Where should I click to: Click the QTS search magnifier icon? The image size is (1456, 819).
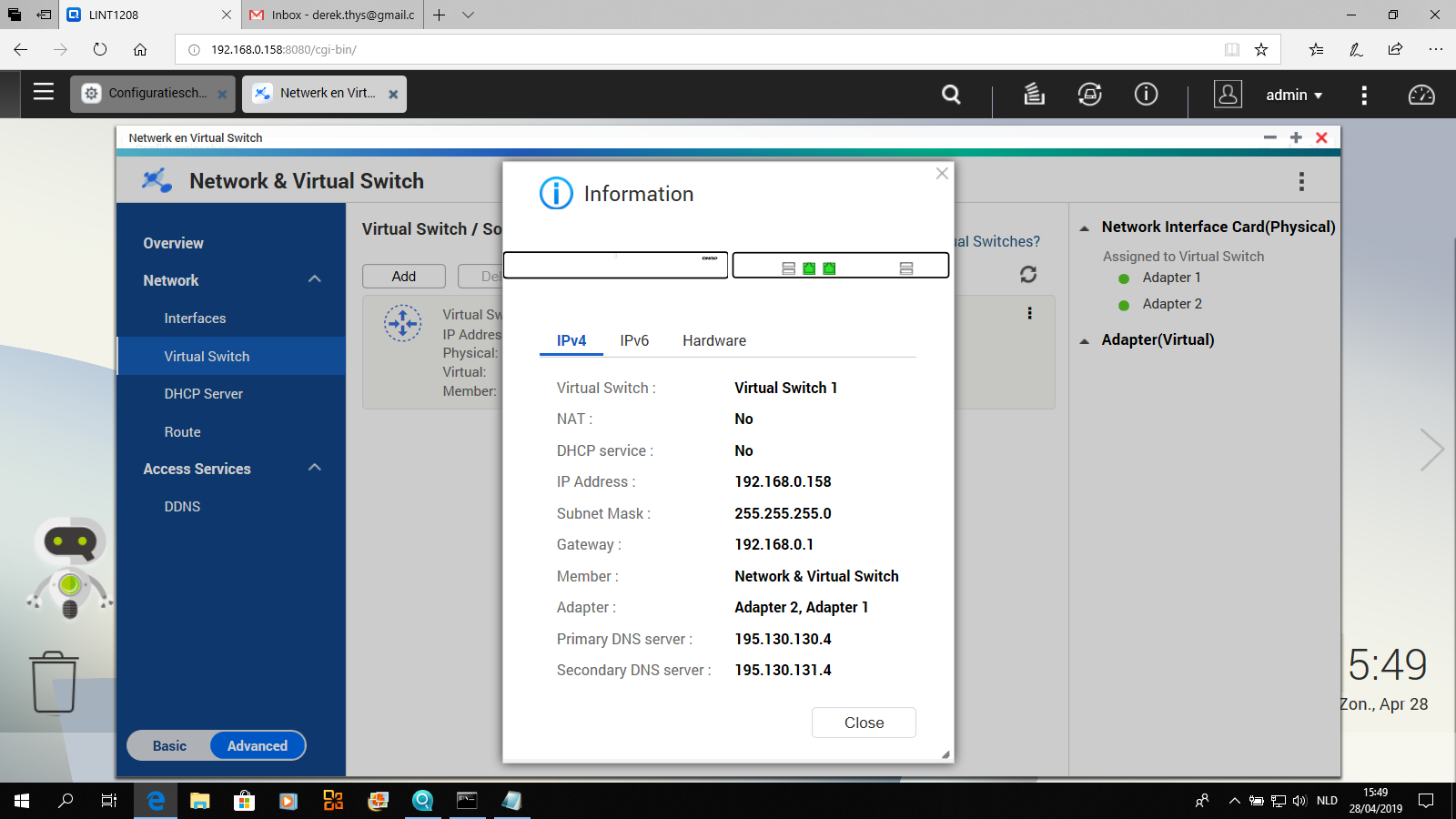[951, 95]
